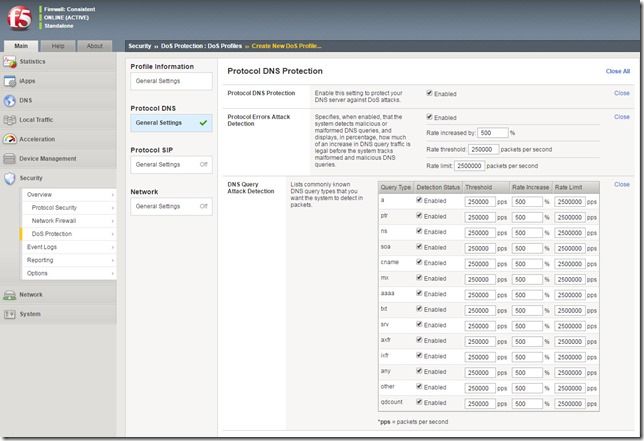Click the Local Traffic icon
This screenshot has width=644, height=441.
10,120
